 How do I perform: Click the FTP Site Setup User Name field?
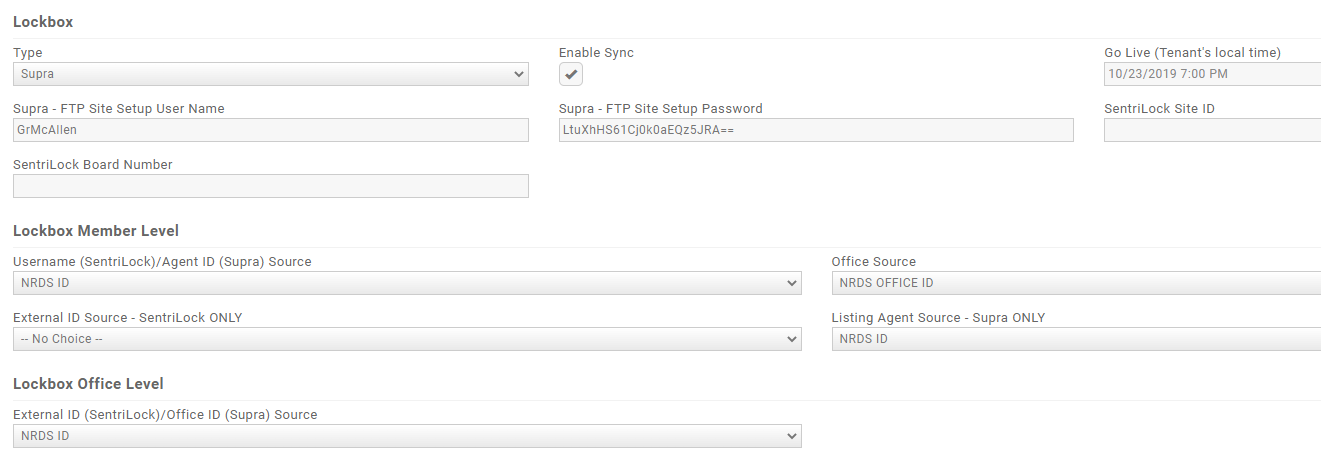270,130
